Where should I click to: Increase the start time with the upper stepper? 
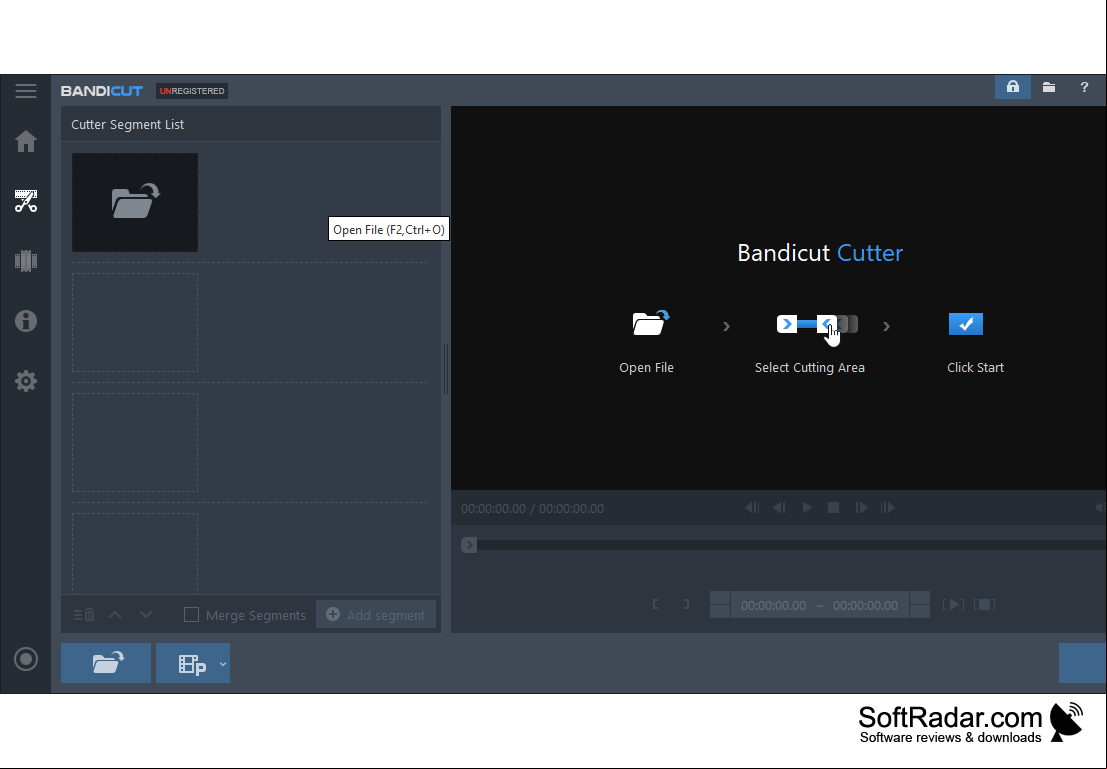720,598
